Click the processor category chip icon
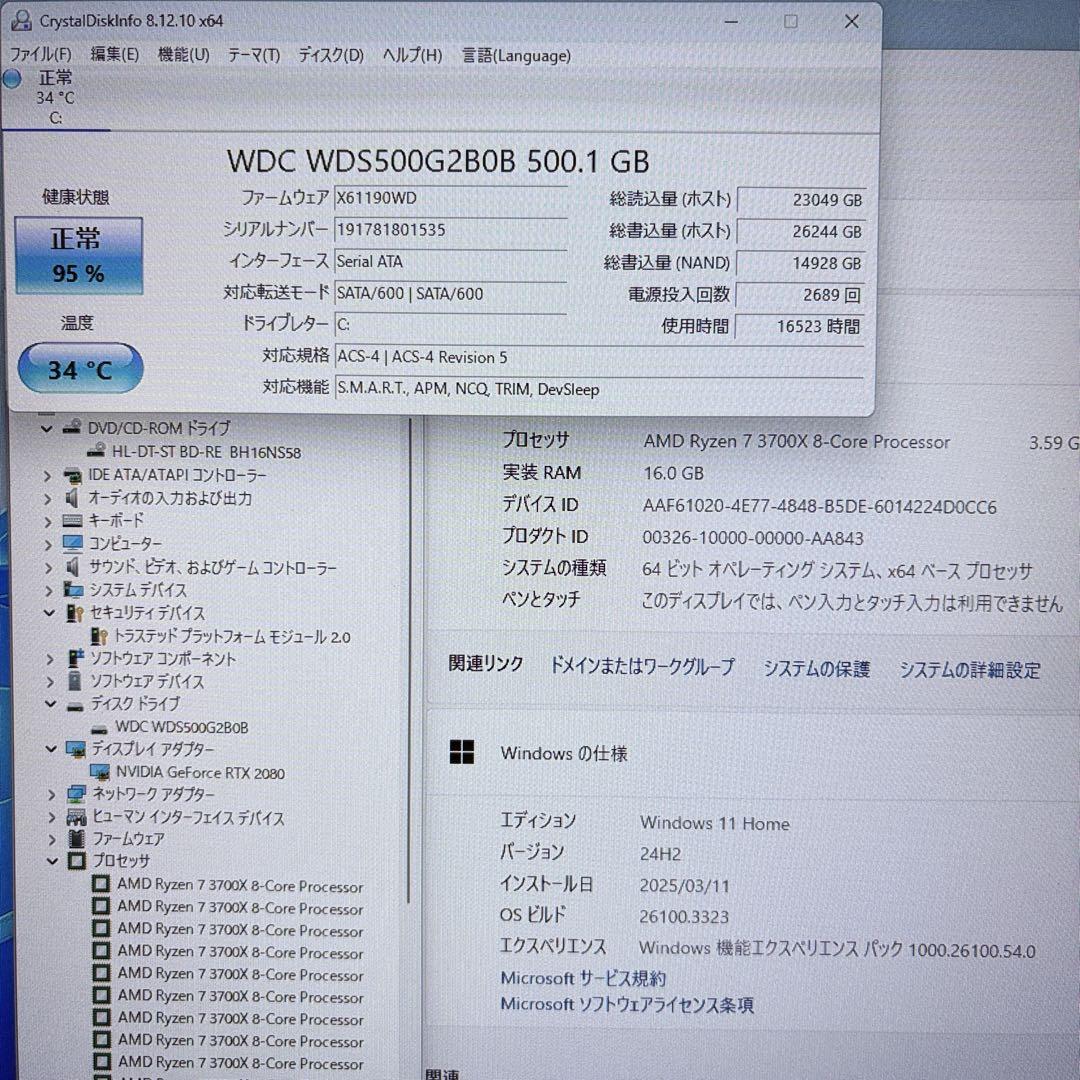Viewport: 1080px width, 1080px height. (76, 861)
